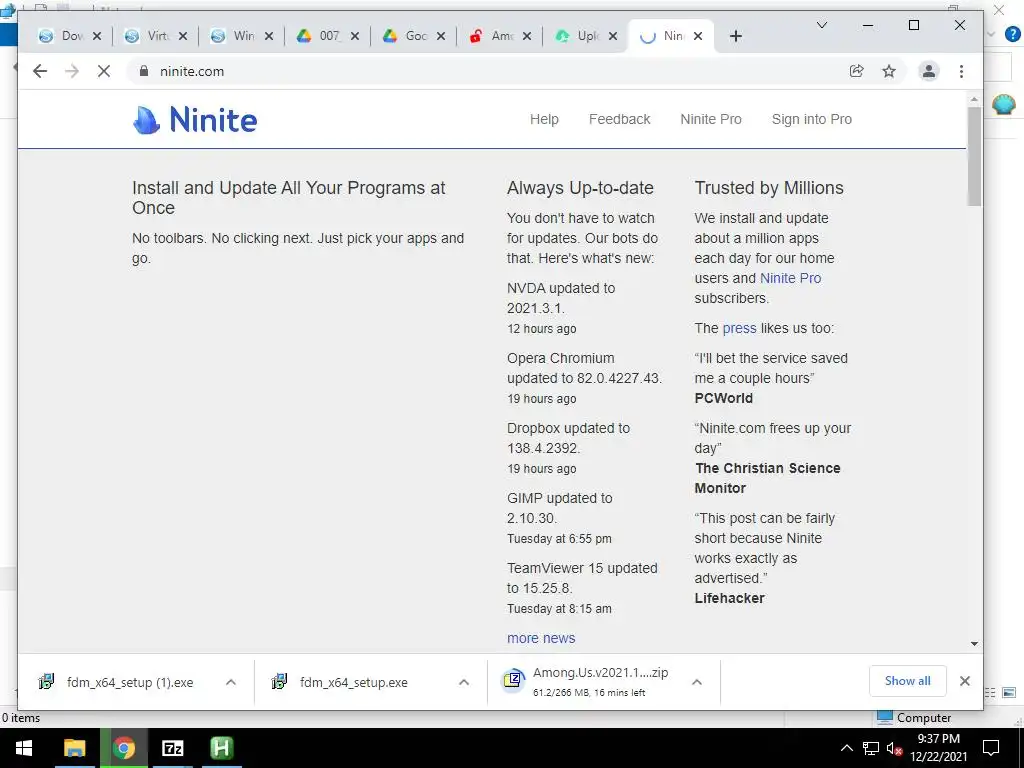
Task: Open the Chrome three-dot menu
Action: pyautogui.click(x=961, y=71)
